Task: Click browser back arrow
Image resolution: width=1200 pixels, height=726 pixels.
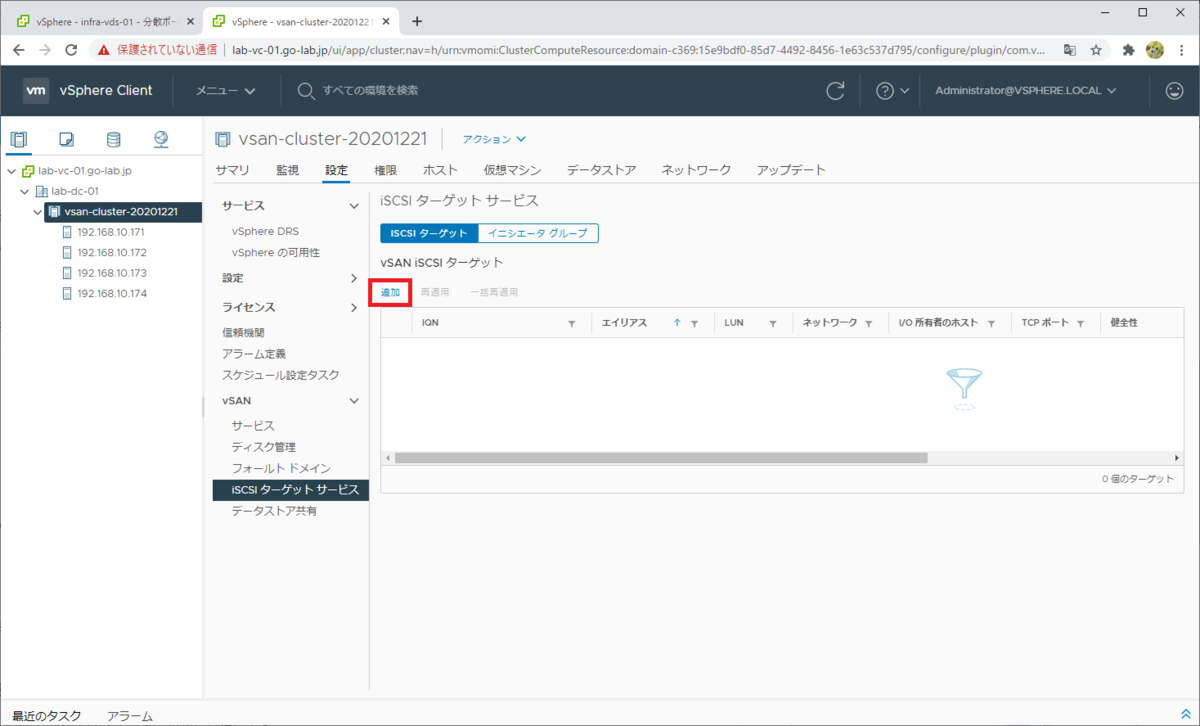Action: [18, 49]
